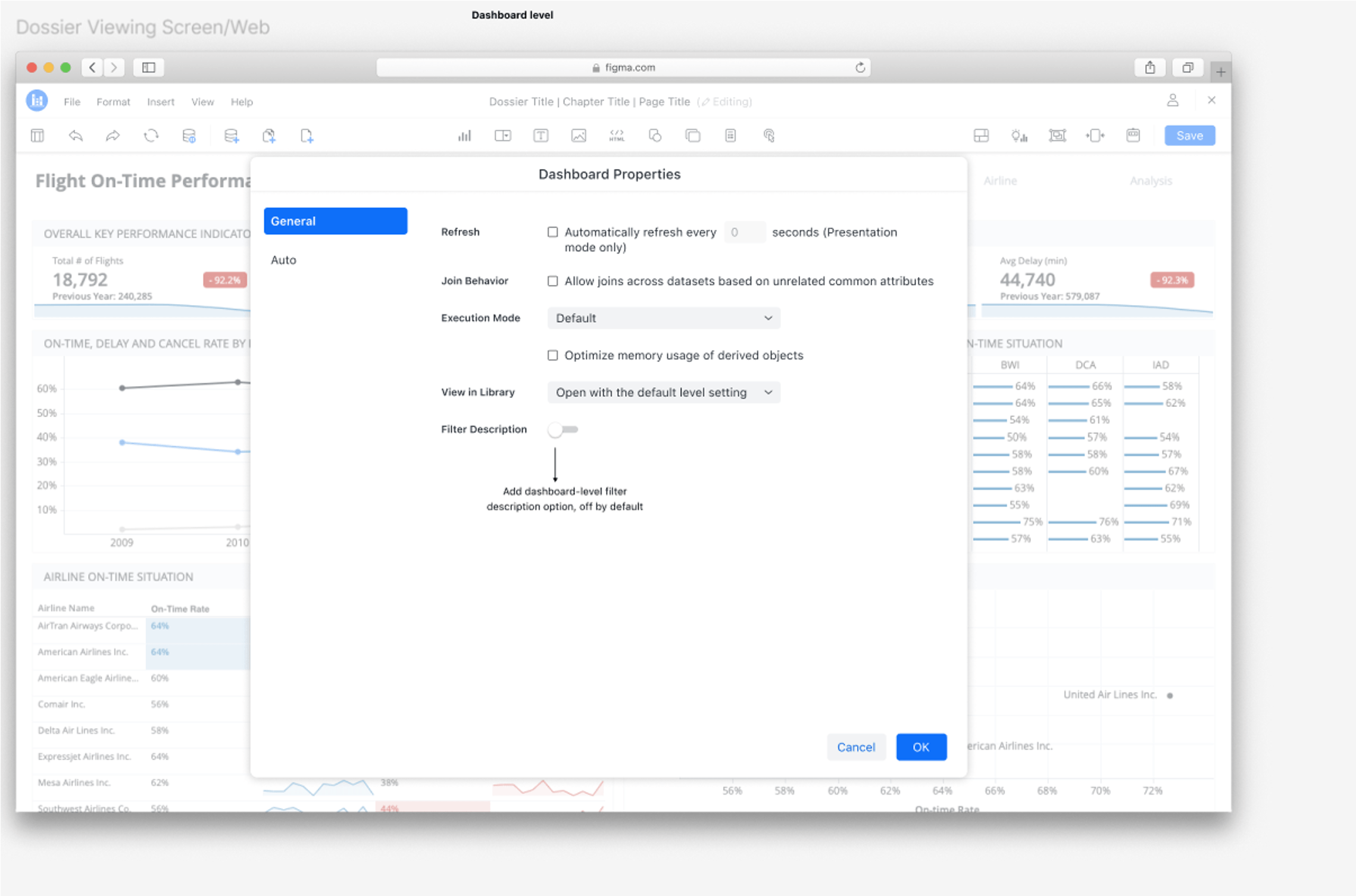Turn on the Filter Description toggle
This screenshot has width=1356, height=896.
(x=563, y=429)
